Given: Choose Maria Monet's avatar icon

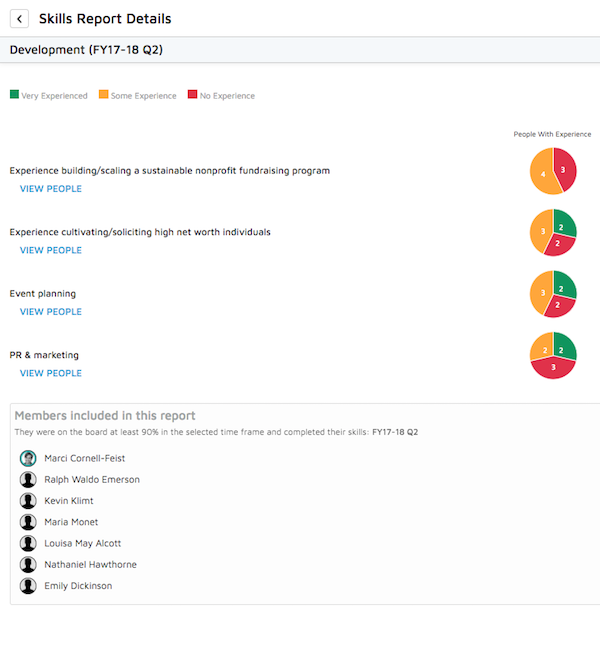Looking at the screenshot, I should [x=28, y=522].
